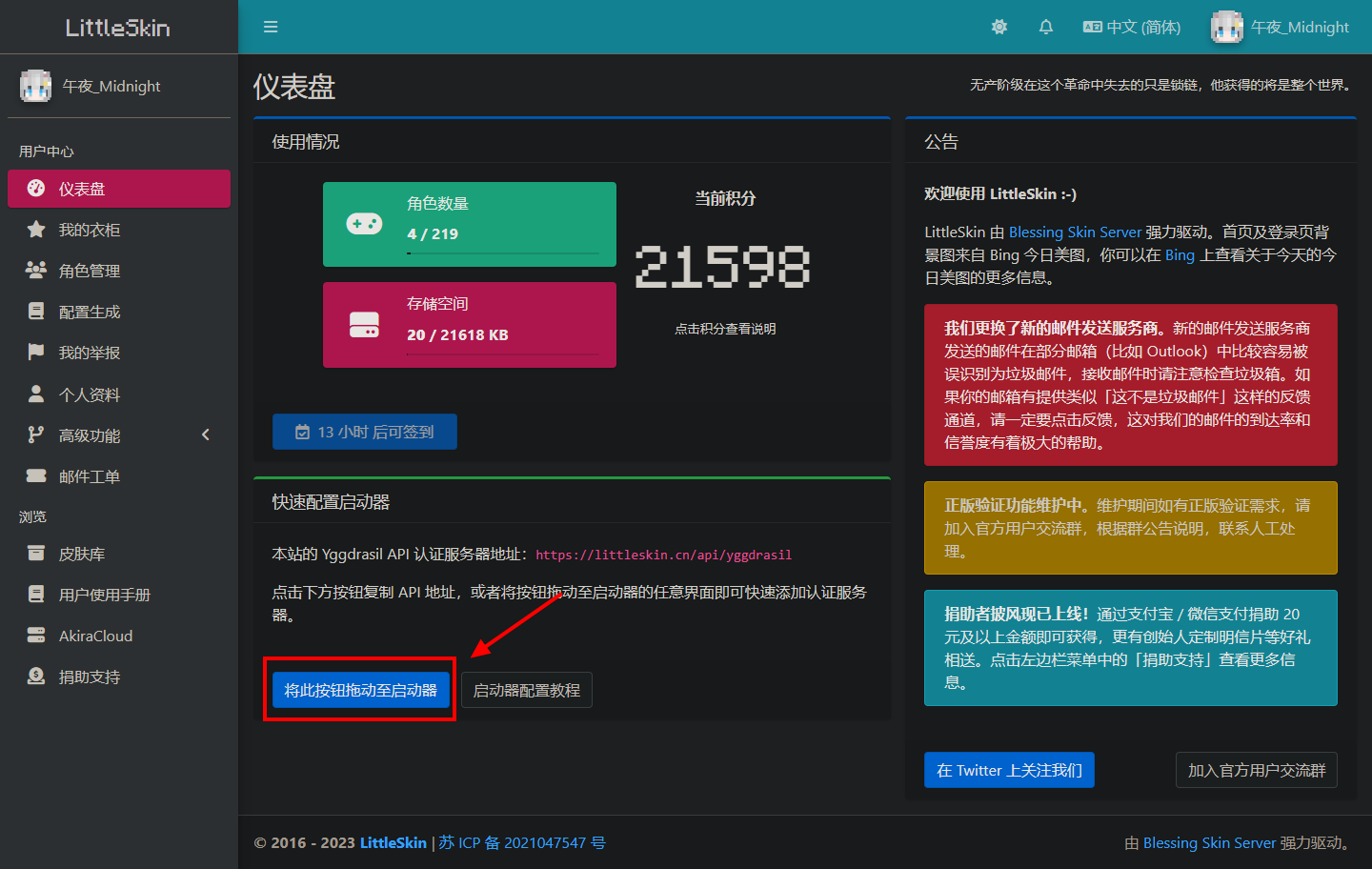This screenshot has height=869, width=1372.
Task: Click the 存储空间 drive icon
Action: pos(364,325)
